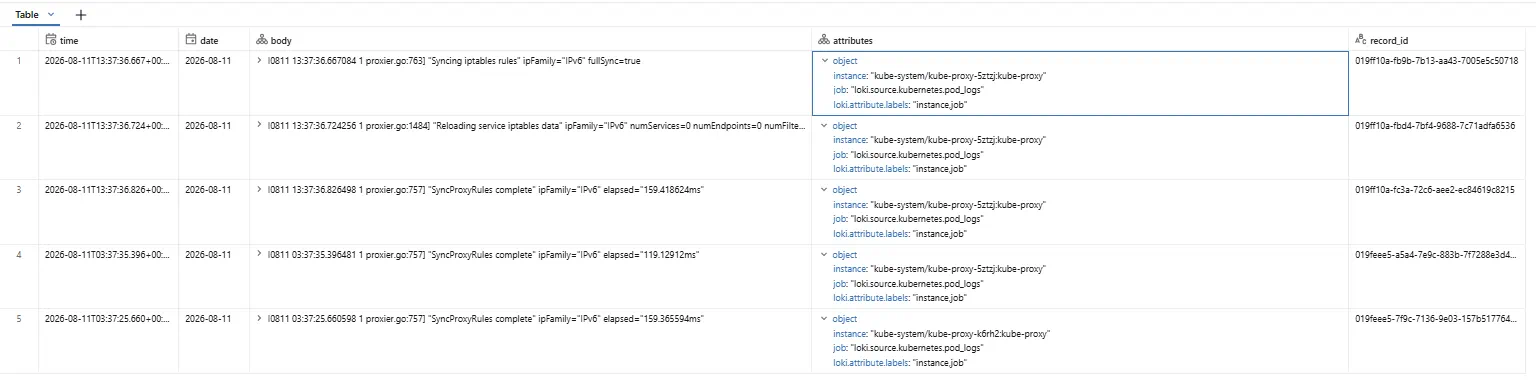The image size is (1536, 381).
Task: Click the calendar icon on the date column
Action: [x=191, y=40]
